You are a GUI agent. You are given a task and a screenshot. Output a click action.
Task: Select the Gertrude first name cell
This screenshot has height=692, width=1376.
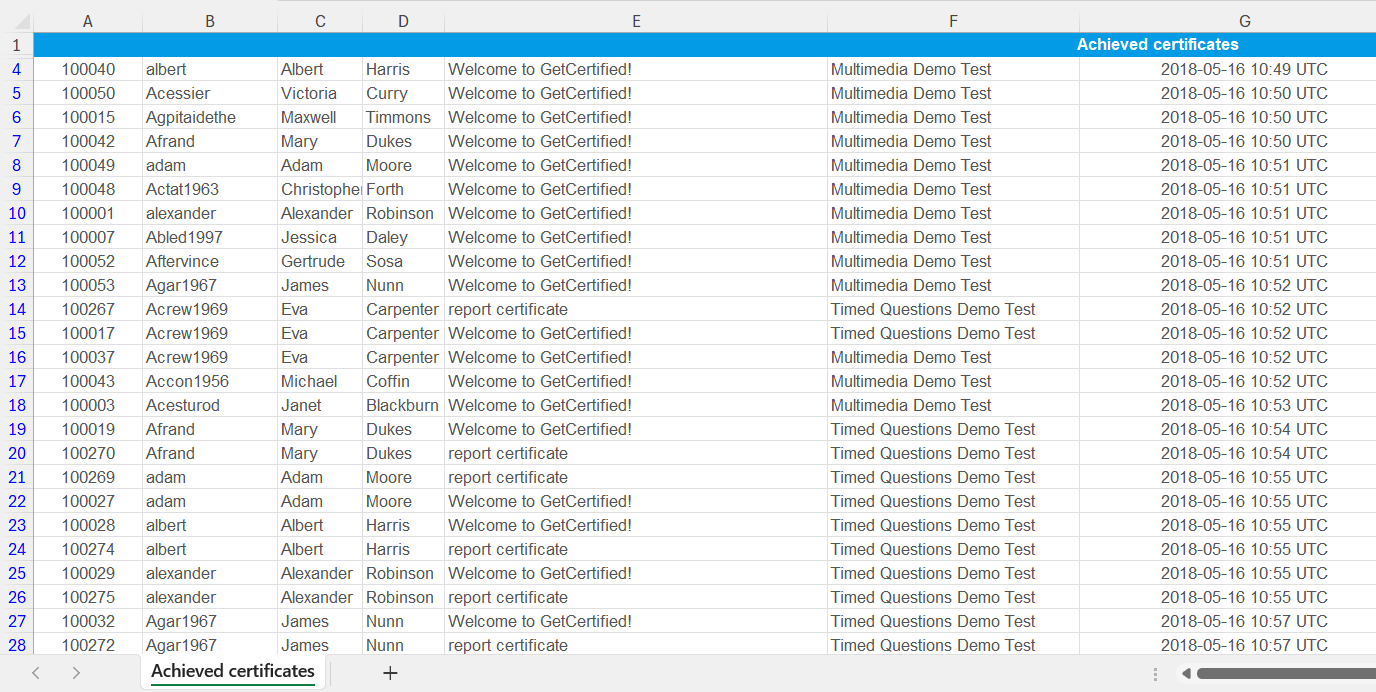pos(320,261)
